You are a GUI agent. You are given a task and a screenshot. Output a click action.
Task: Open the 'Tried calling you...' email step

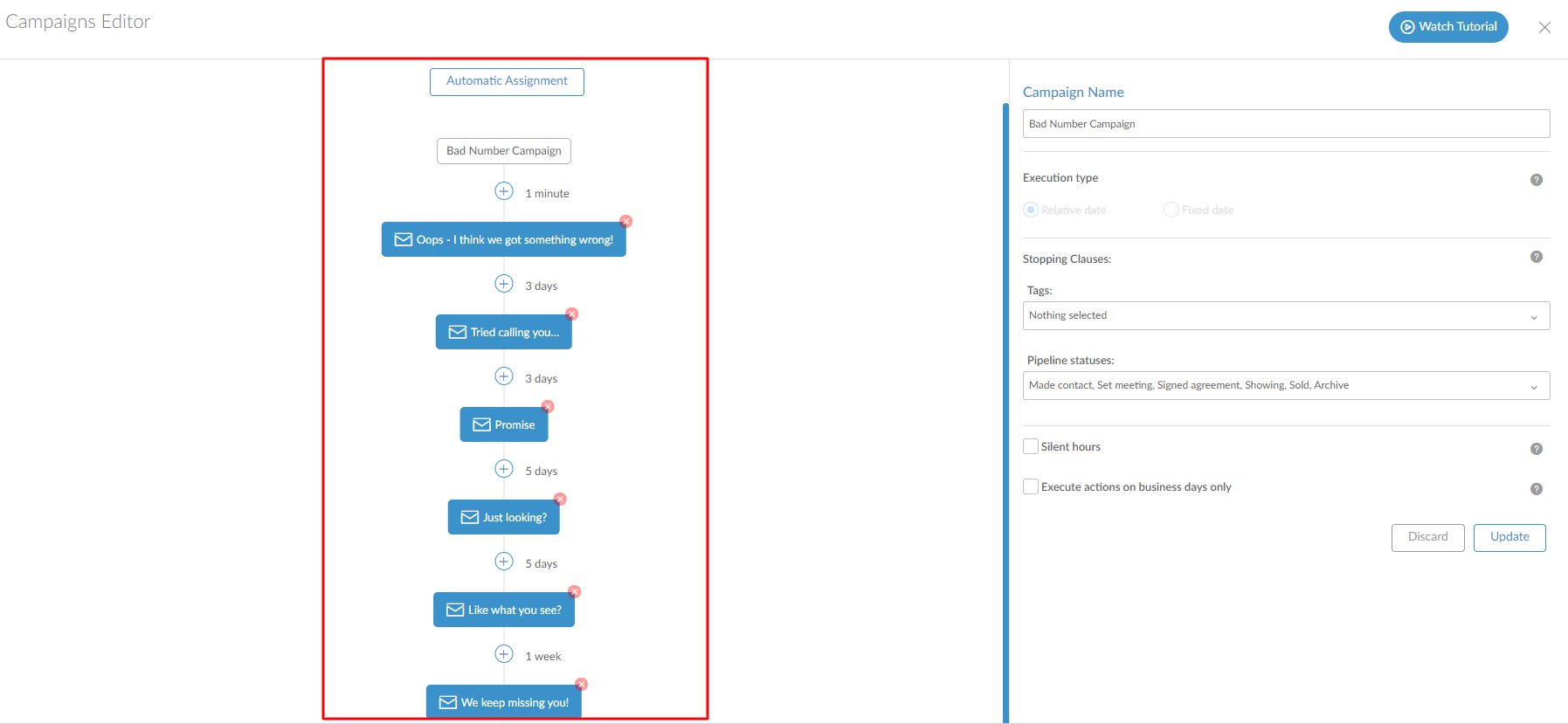[x=504, y=332]
